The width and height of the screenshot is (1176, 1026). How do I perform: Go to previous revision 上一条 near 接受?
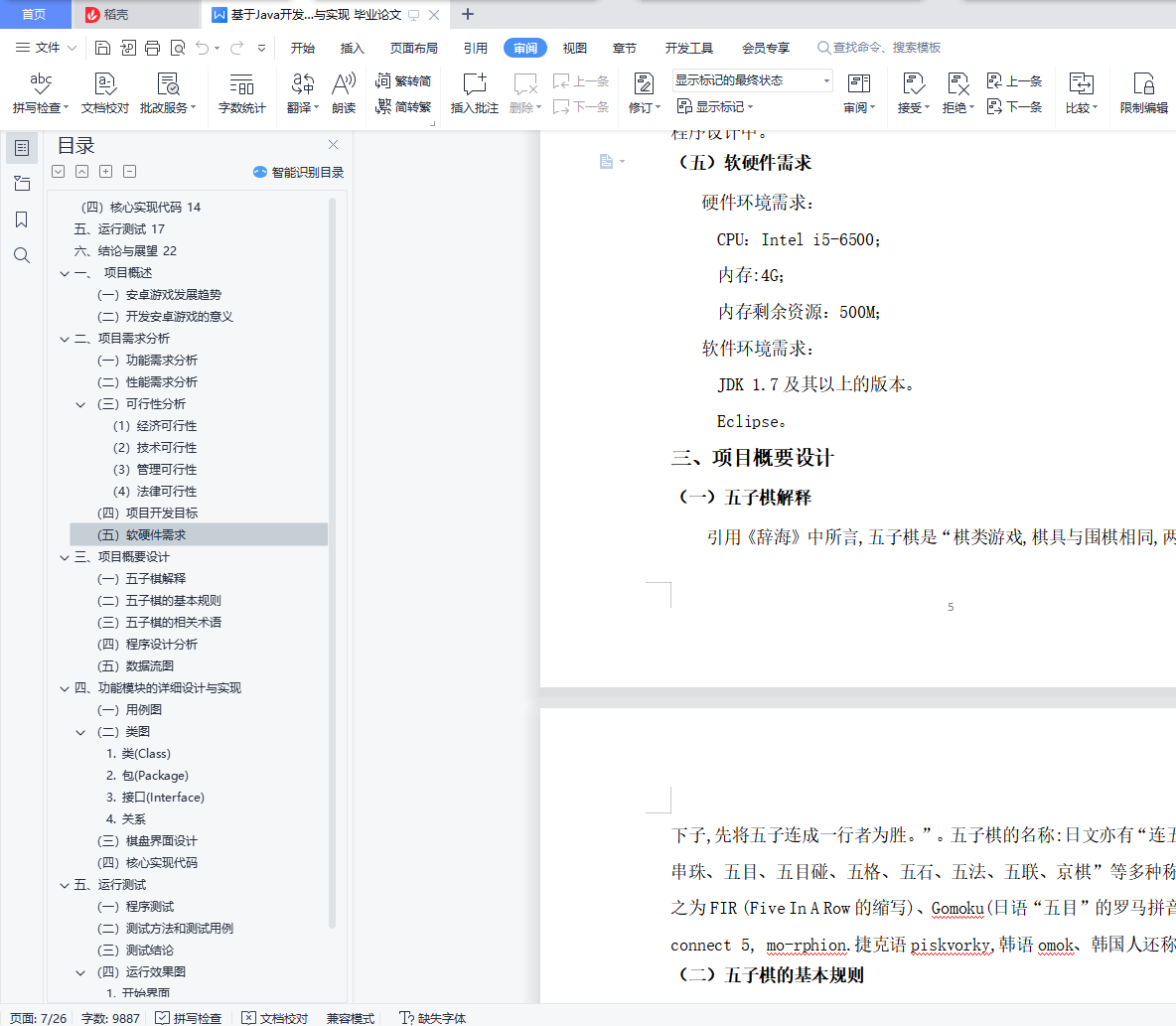tap(1014, 81)
